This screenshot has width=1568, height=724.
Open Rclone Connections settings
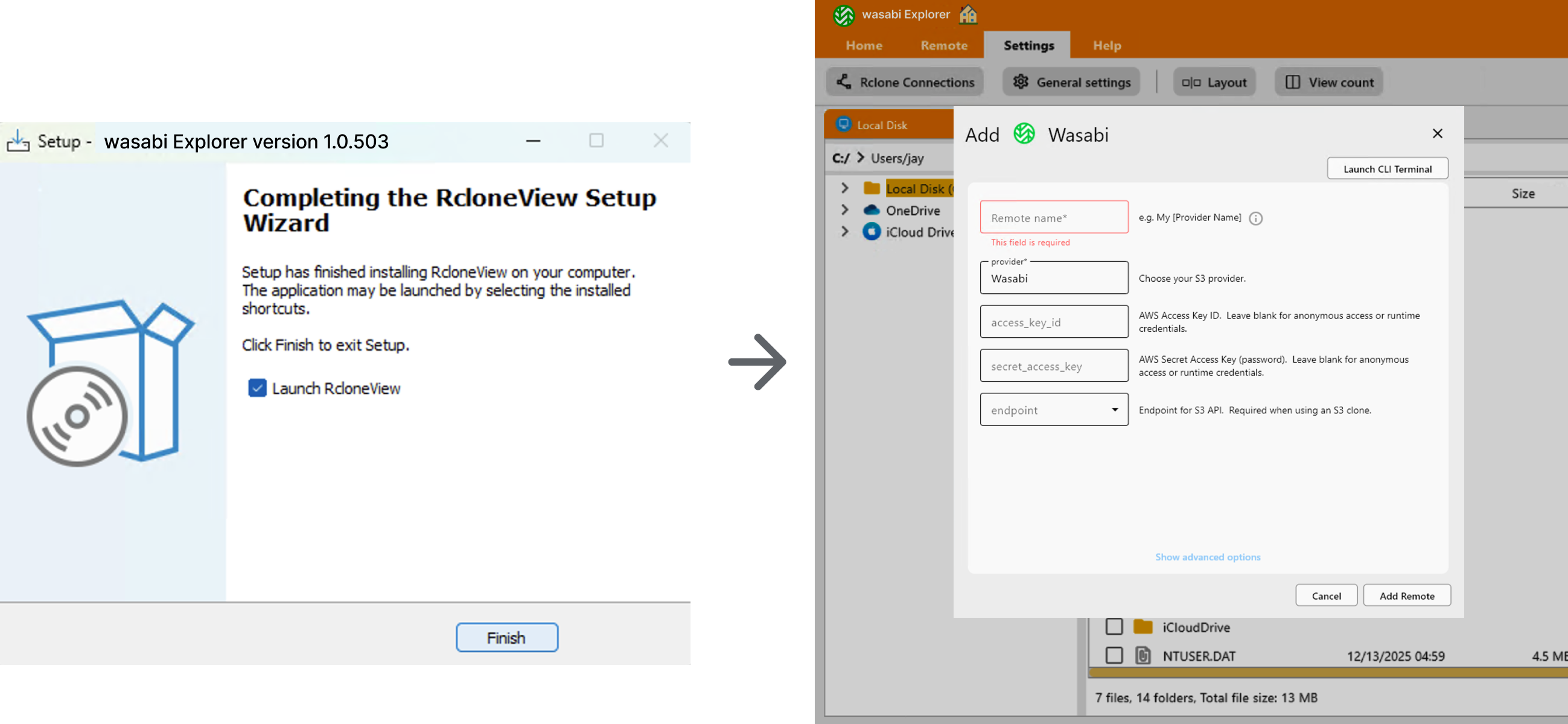905,82
